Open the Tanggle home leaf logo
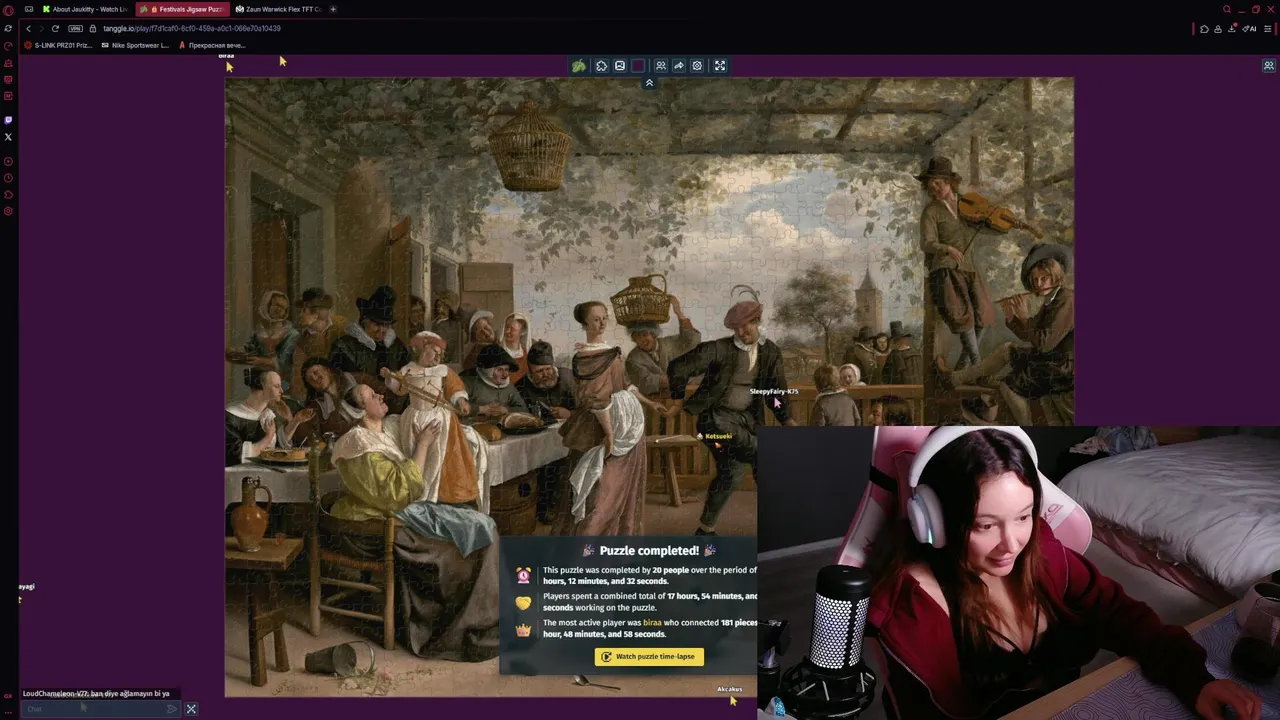1280x720 pixels. (579, 66)
